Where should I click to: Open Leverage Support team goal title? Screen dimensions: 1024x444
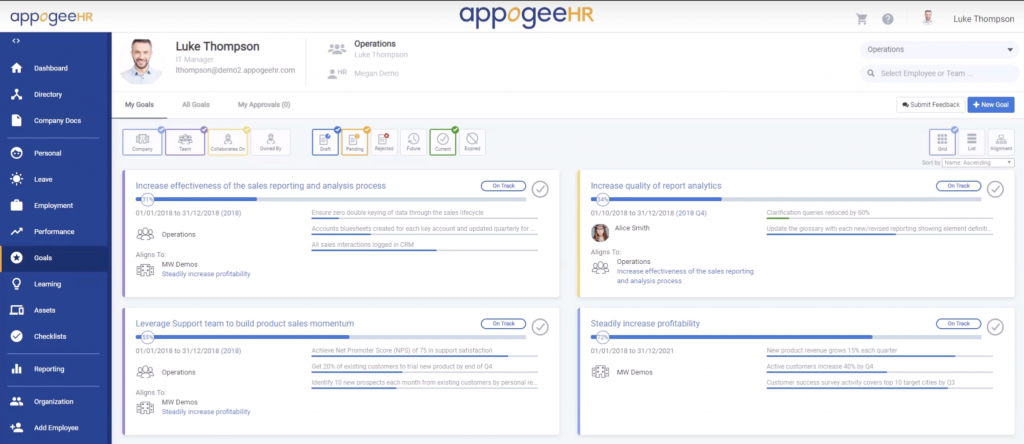(245, 323)
